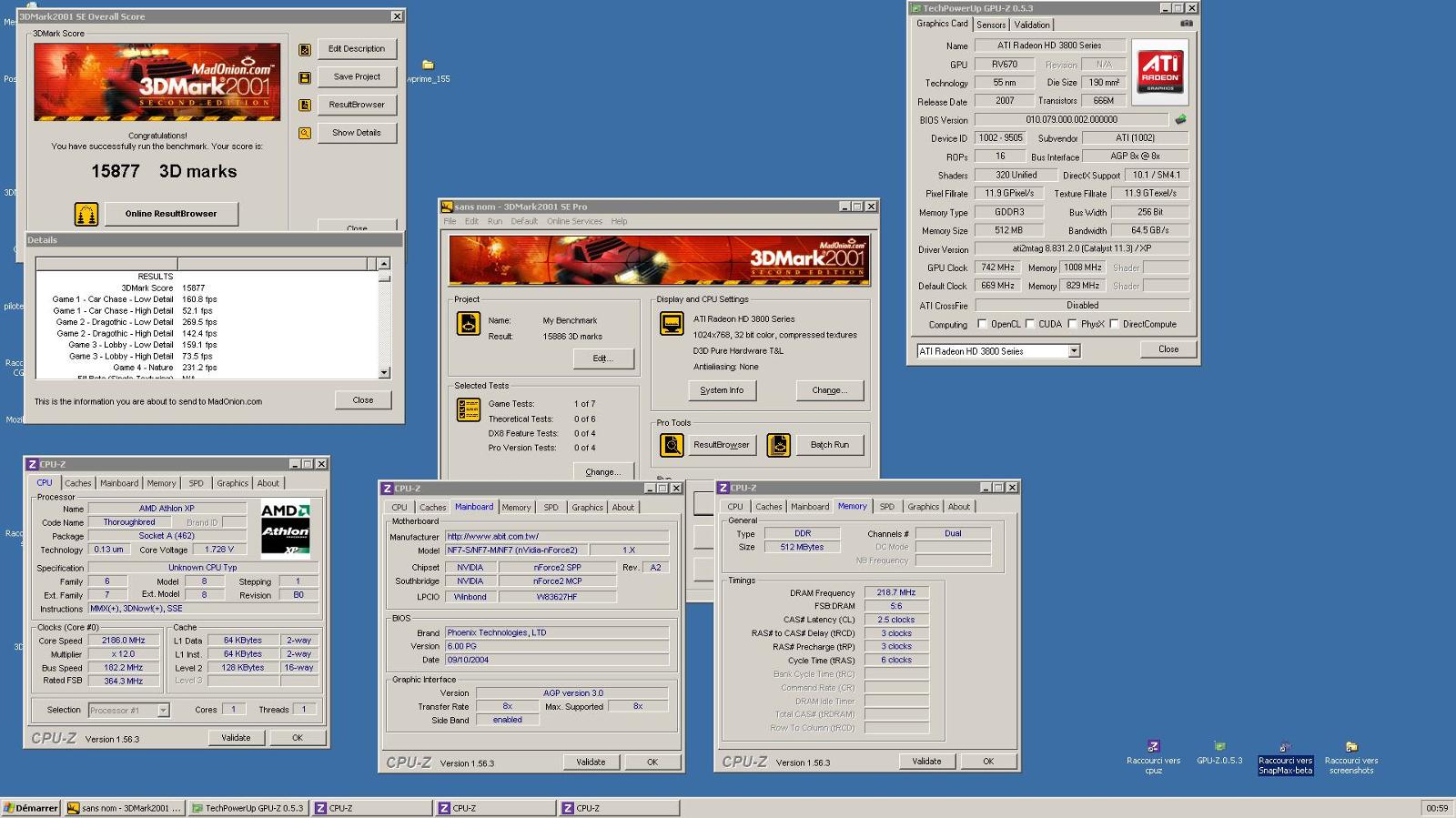Click the Project icon in 3DMark2001 SE Pro
Screen dimensions: 1456x818
tap(469, 323)
